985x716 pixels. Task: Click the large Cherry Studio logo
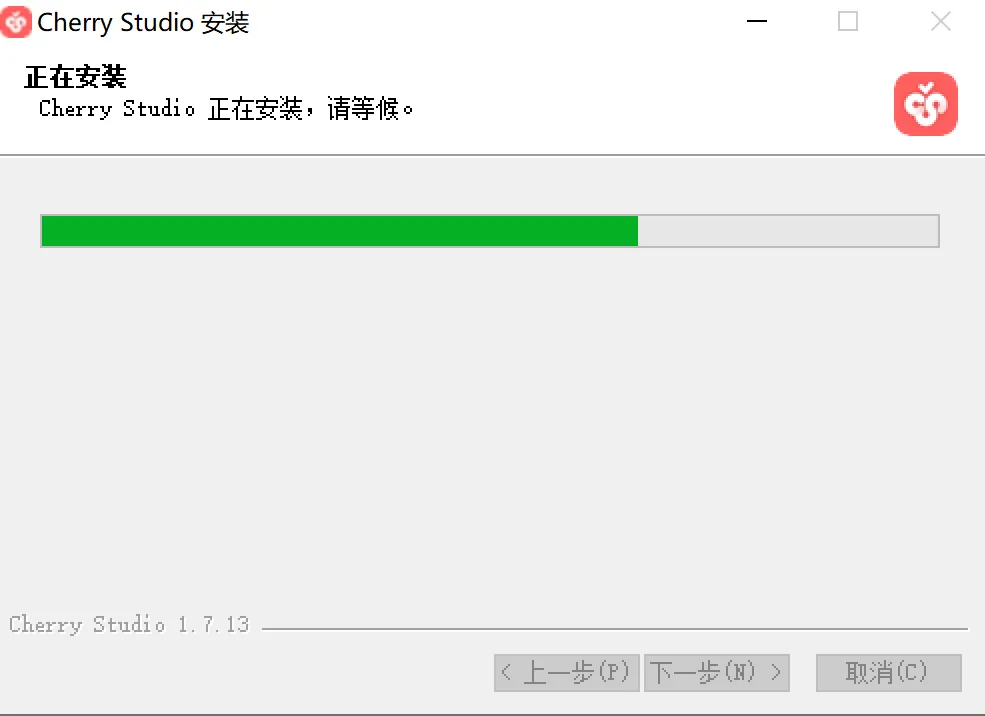[925, 104]
